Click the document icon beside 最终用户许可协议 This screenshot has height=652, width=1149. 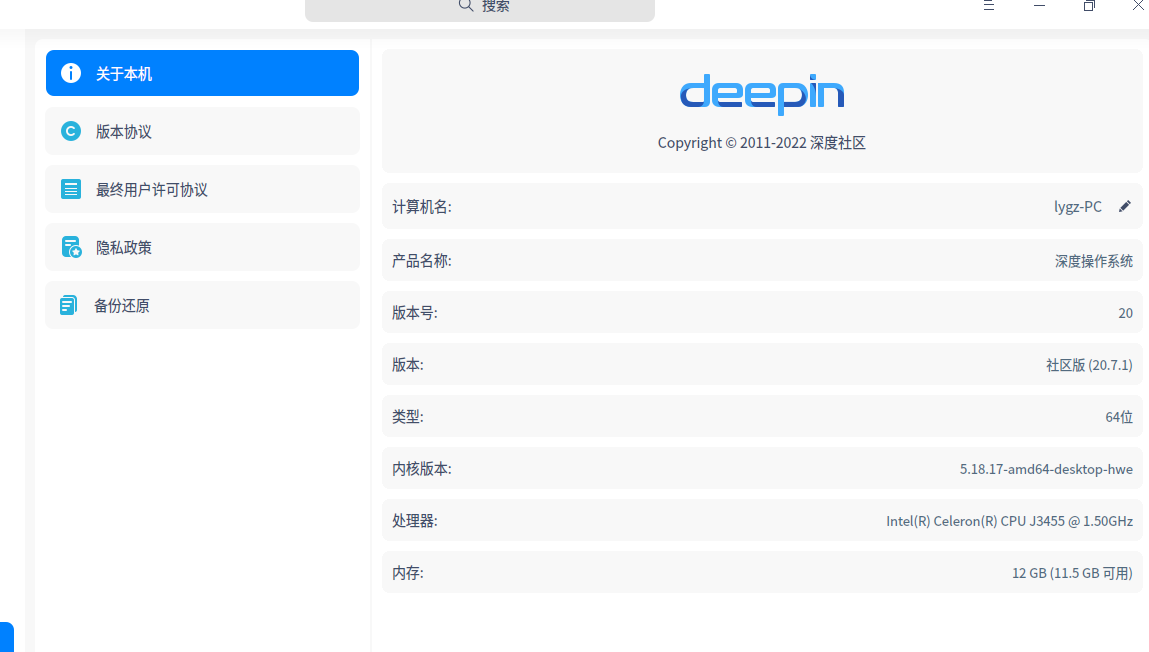point(71,189)
